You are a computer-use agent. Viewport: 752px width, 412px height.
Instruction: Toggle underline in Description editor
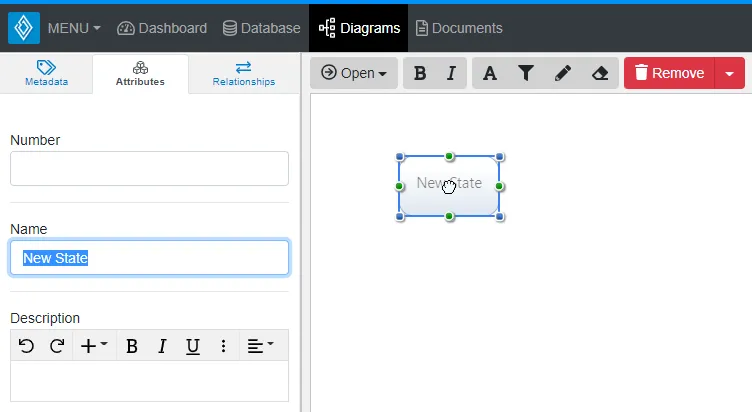click(x=193, y=346)
